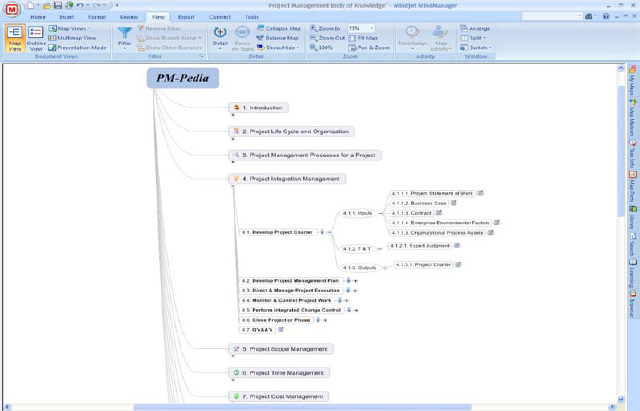Select topic 7. Project Cost Management
Screen dimensions: 640x411
pyautogui.click(x=278, y=396)
